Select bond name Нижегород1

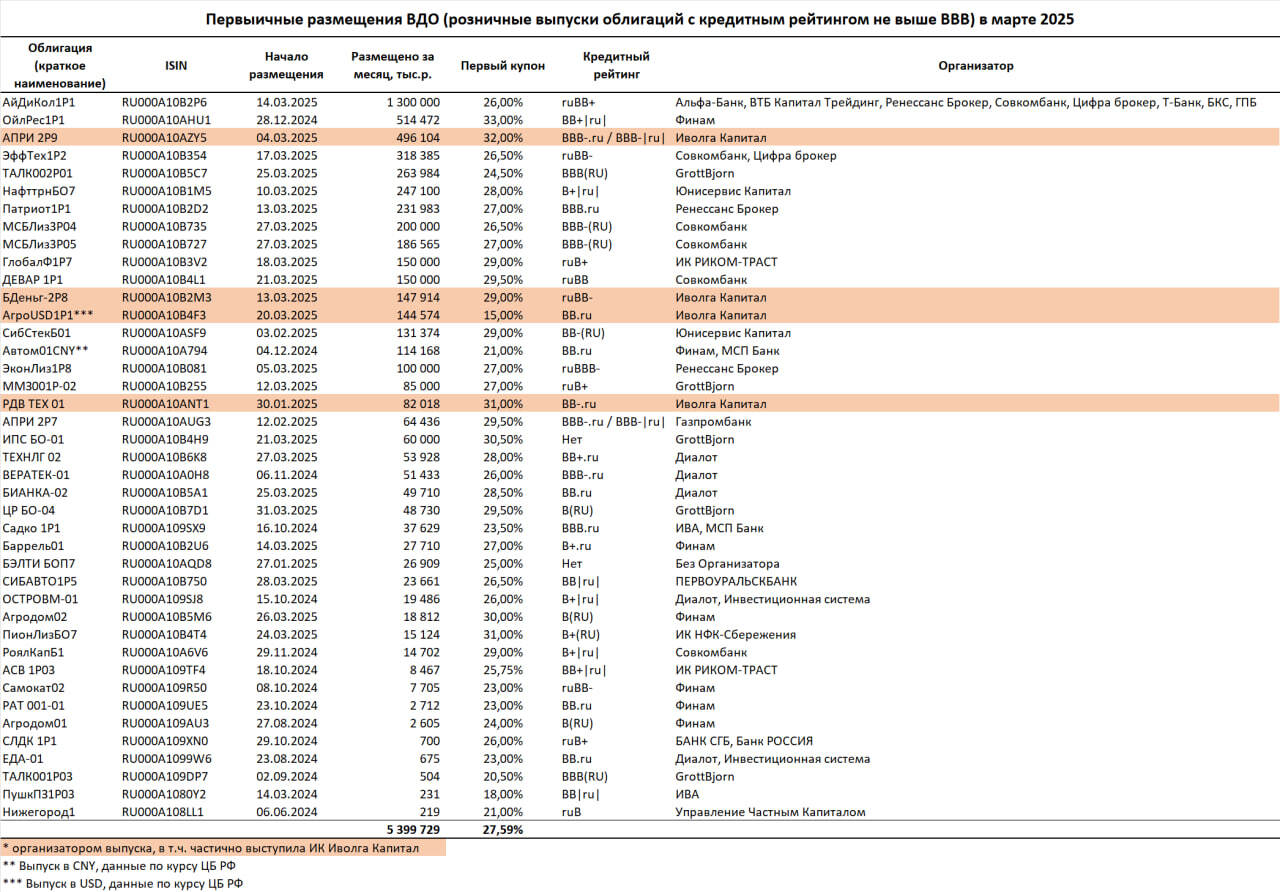pyautogui.click(x=40, y=812)
